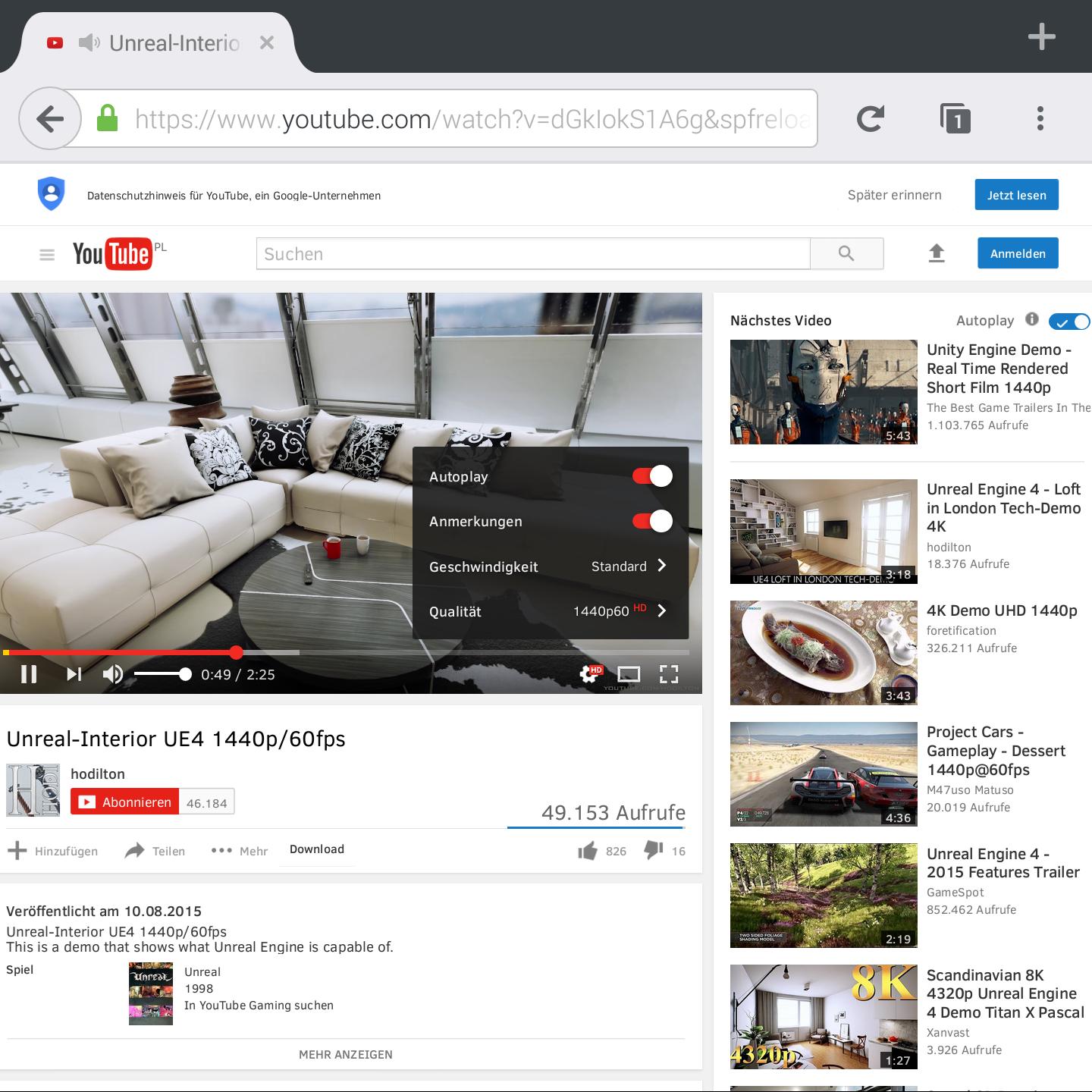Click the 46.184 subscriber count
1092x1092 pixels.
coord(207,802)
